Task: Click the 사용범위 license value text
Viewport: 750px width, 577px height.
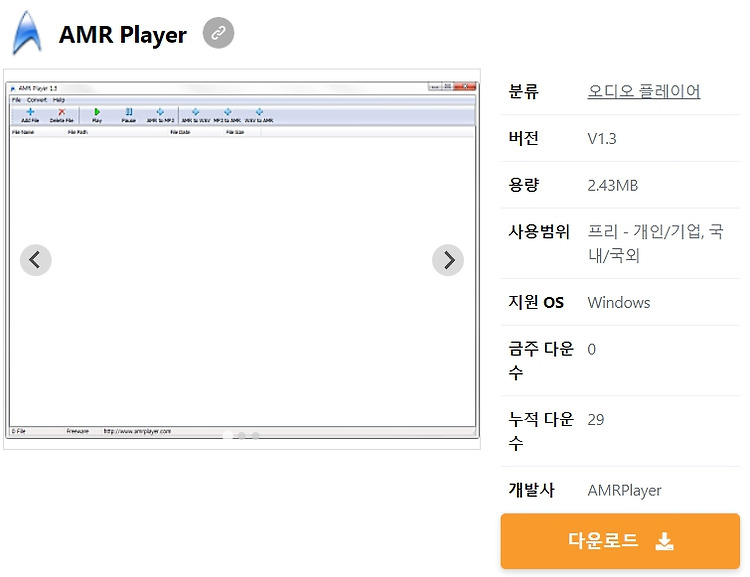Action: click(655, 244)
